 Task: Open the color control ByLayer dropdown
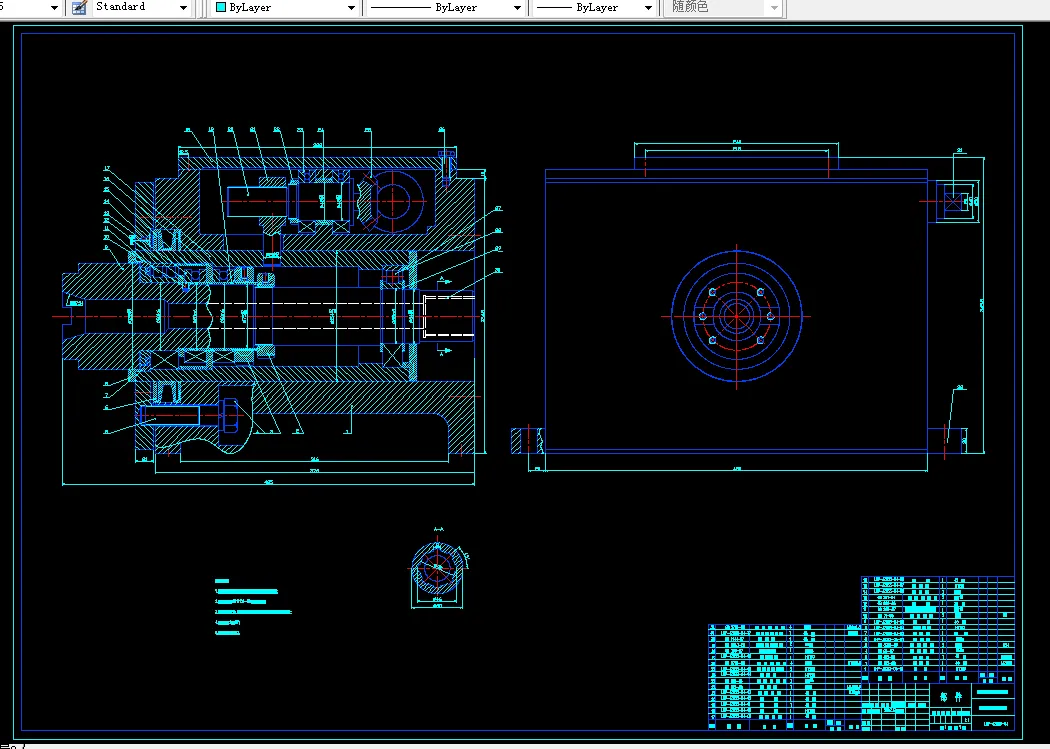[351, 8]
